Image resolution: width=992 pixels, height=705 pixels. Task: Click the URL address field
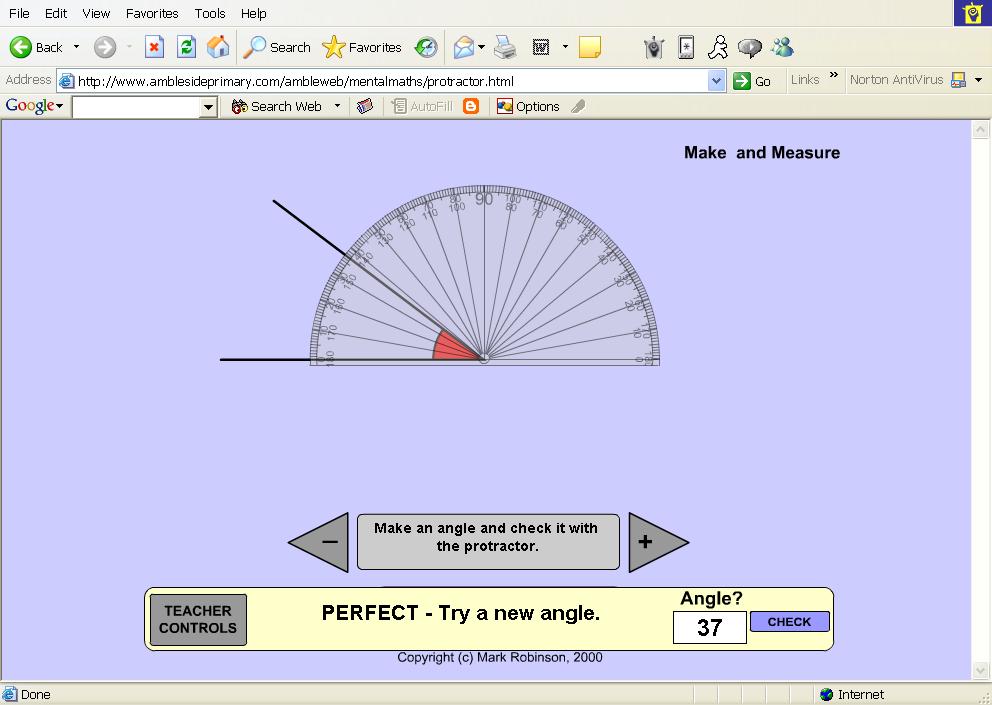(x=392, y=81)
